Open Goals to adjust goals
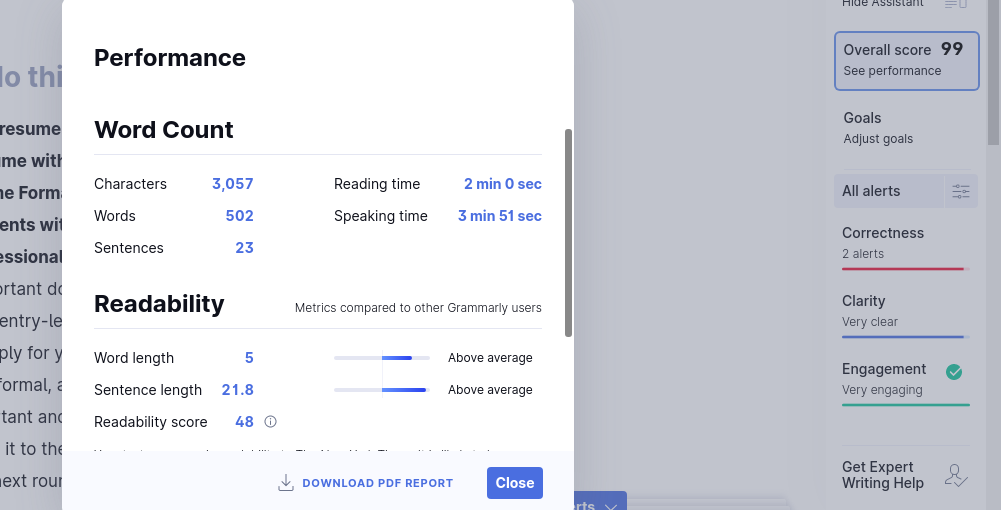The width and height of the screenshot is (1001, 510). coord(878,127)
